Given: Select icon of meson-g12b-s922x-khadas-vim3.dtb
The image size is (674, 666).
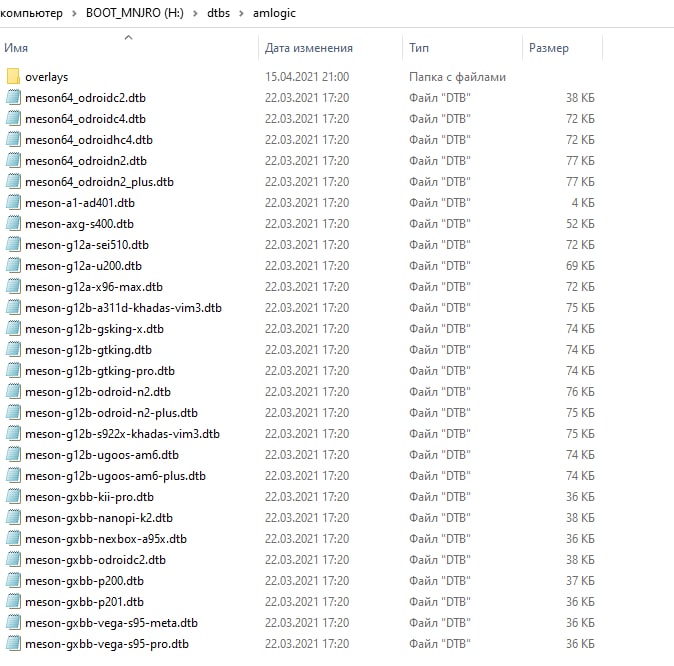Looking at the screenshot, I should coord(13,434).
